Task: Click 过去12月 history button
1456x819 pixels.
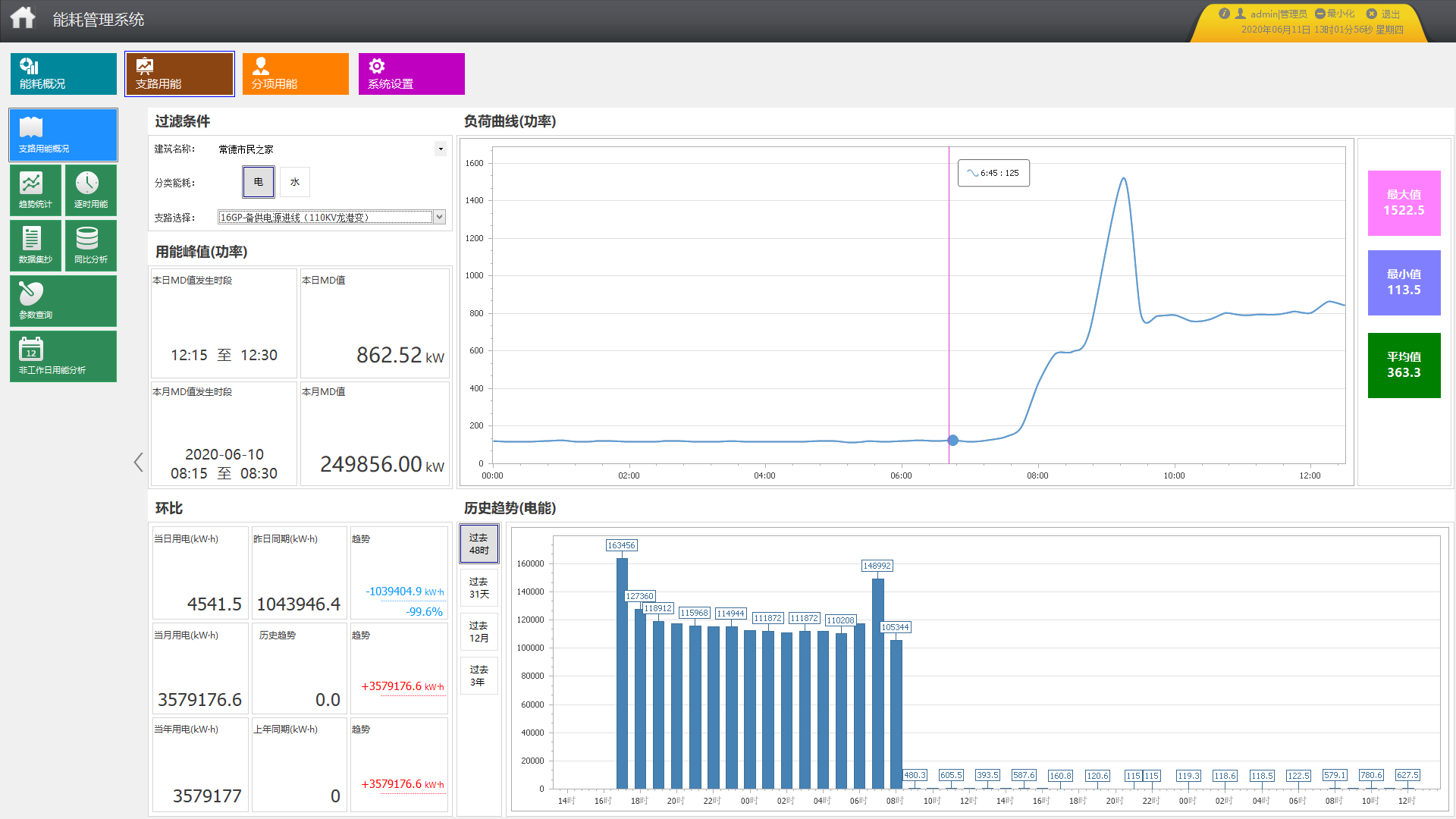Action: point(479,632)
